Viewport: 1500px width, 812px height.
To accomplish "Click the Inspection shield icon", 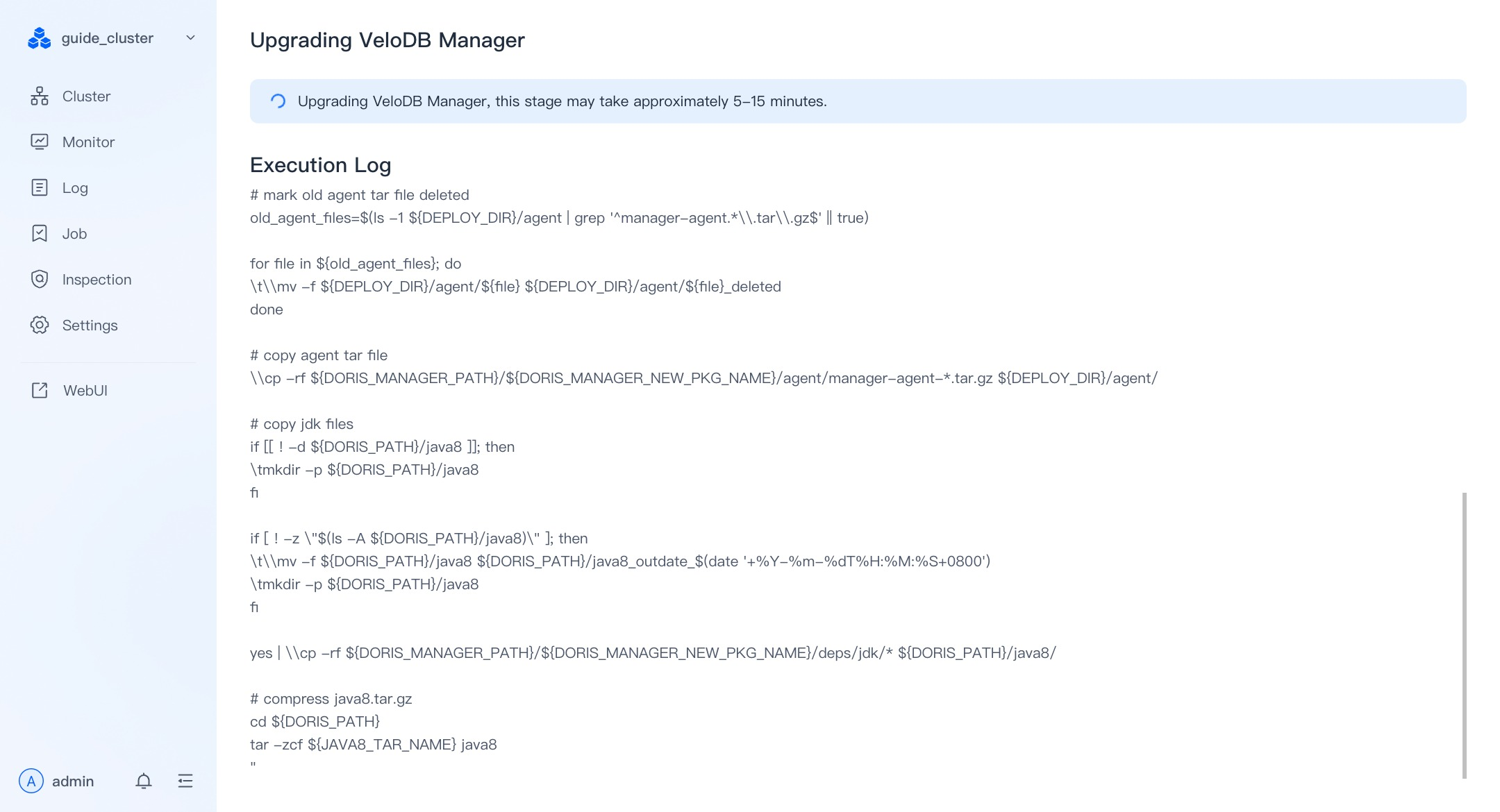I will point(40,279).
